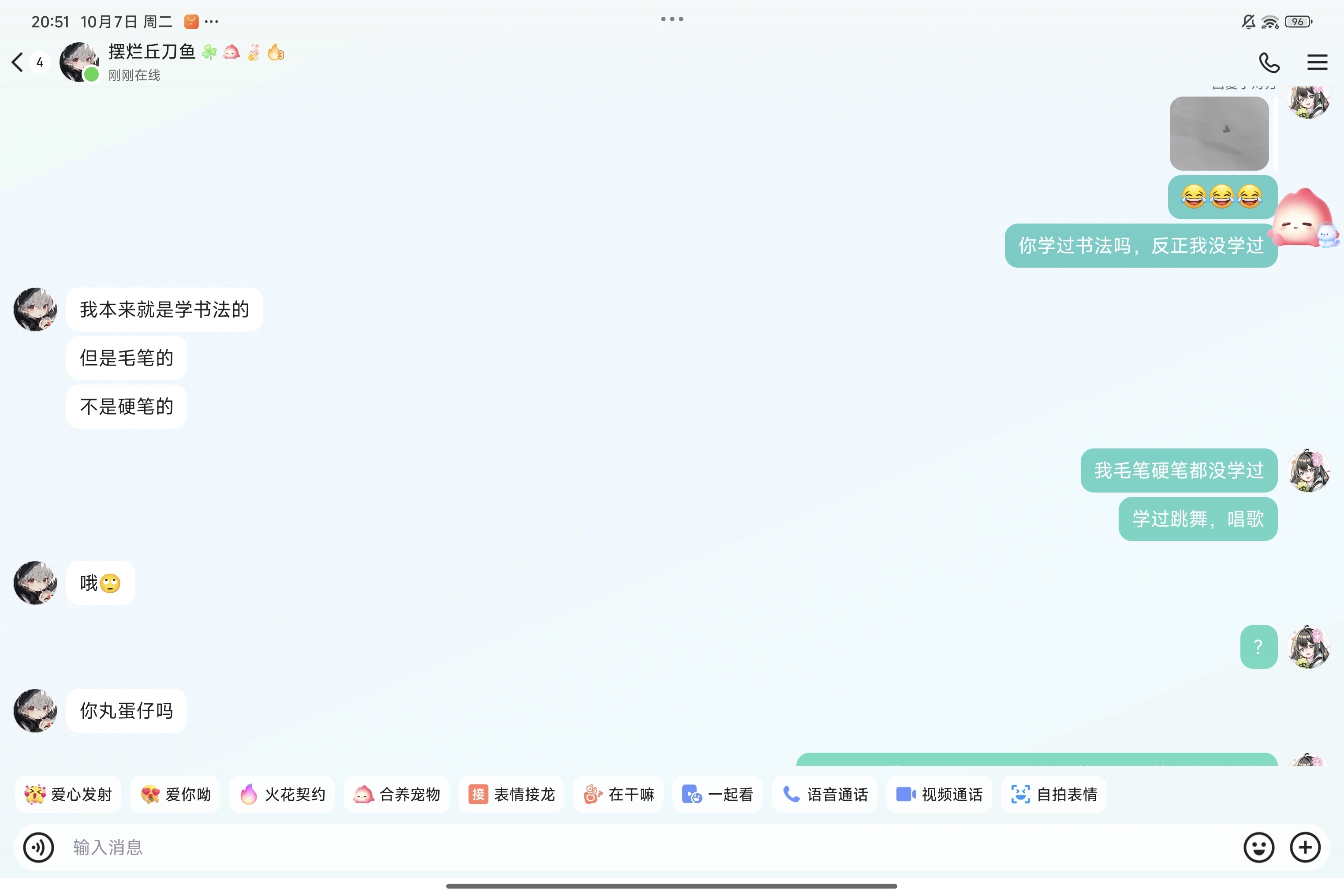Tap the flame streak icon beside nickname
The image size is (1344, 896).
pos(276,52)
